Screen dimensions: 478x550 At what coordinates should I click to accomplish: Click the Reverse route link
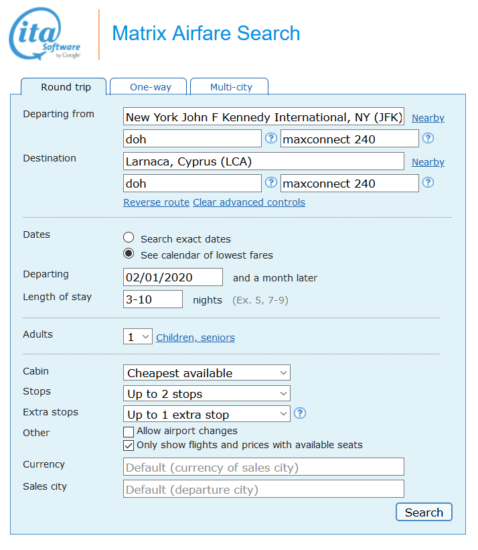(x=156, y=202)
